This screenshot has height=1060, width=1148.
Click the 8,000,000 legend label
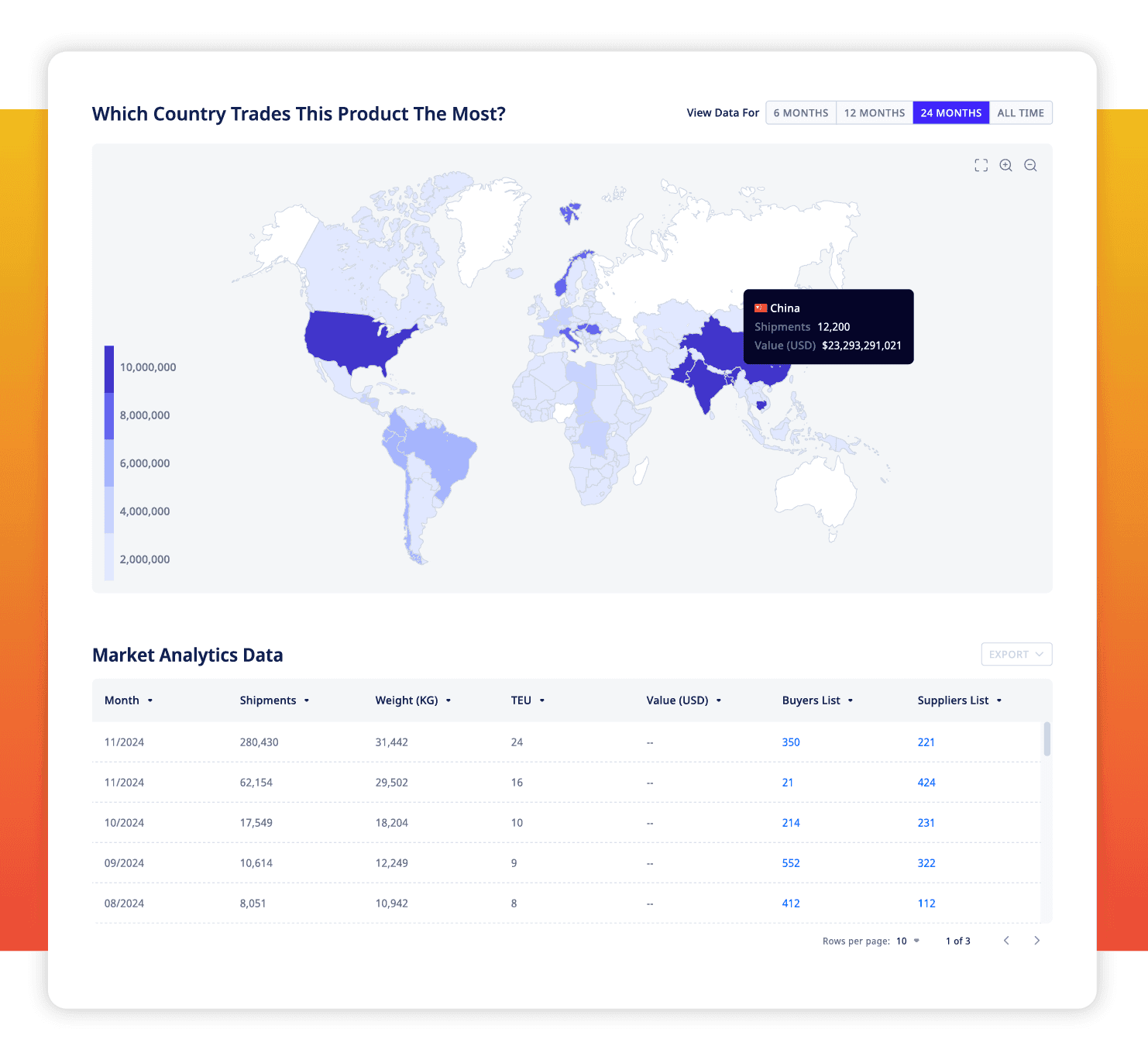(x=145, y=415)
